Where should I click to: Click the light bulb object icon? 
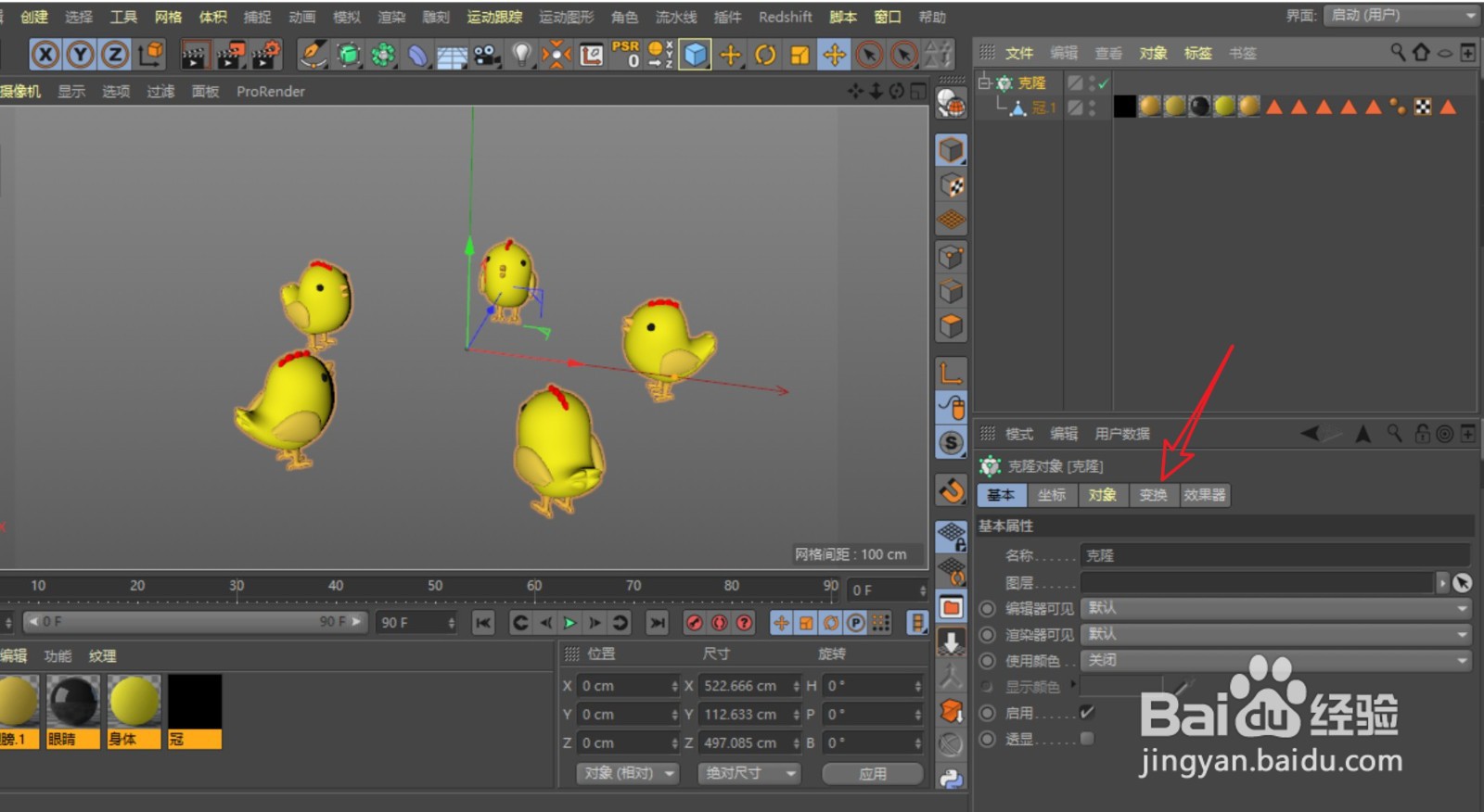coord(522,56)
